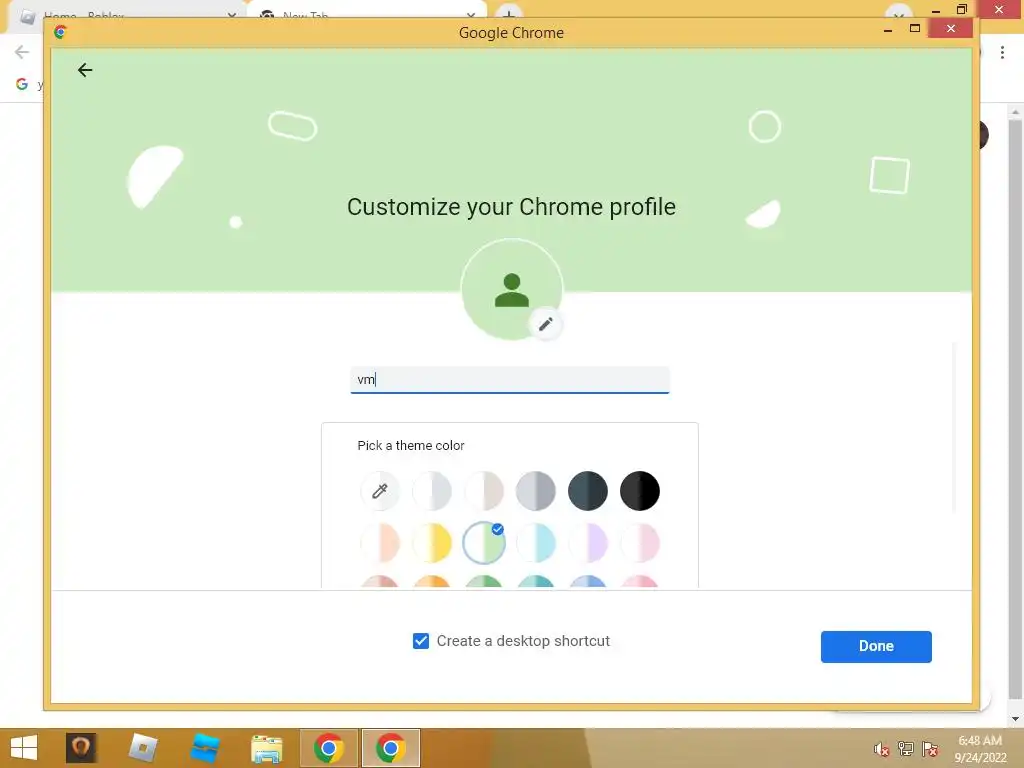Open the taskbar clock and date
The height and width of the screenshot is (768, 1024).
[x=980, y=748]
